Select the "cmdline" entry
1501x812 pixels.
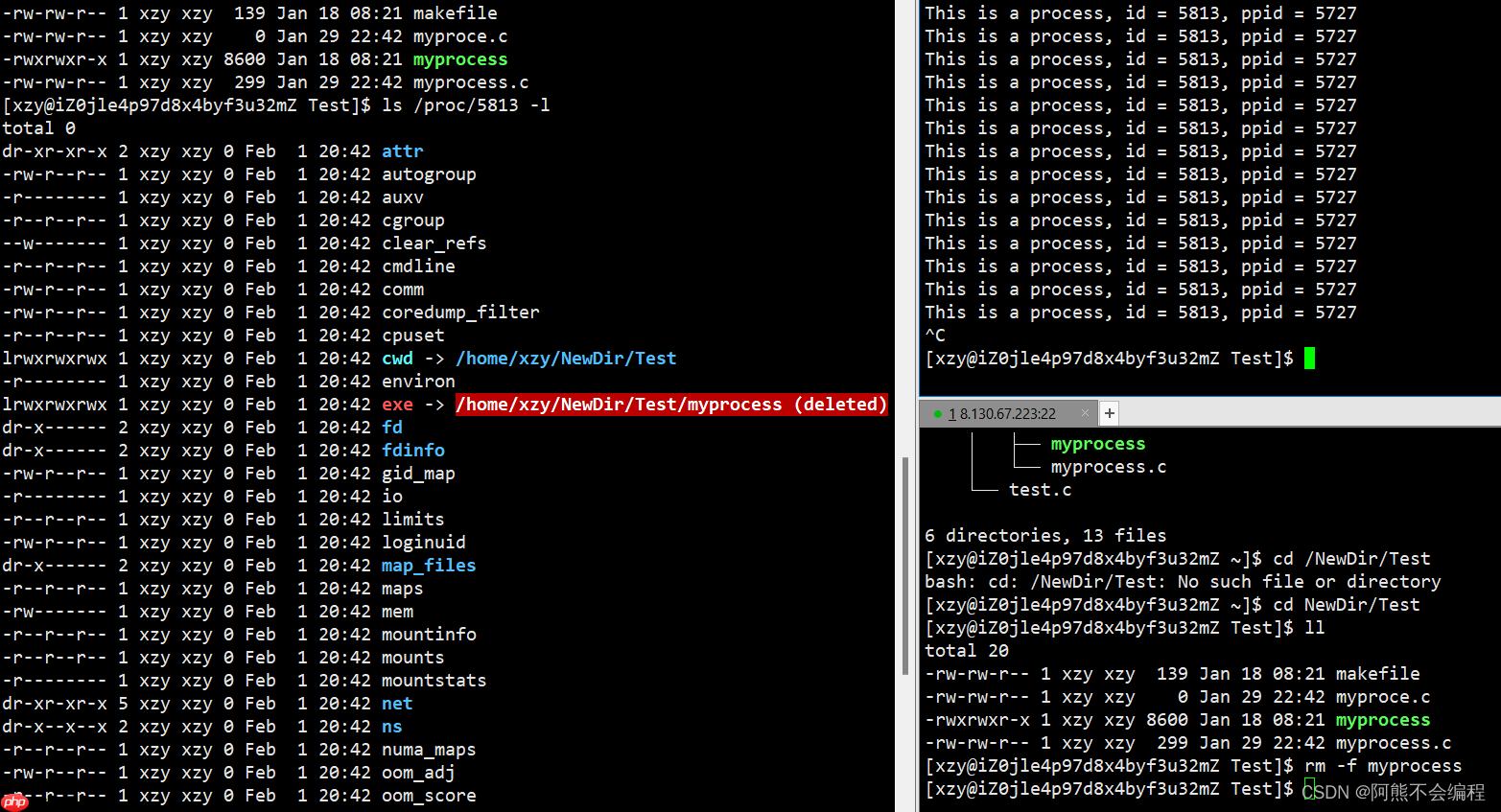[418, 267]
